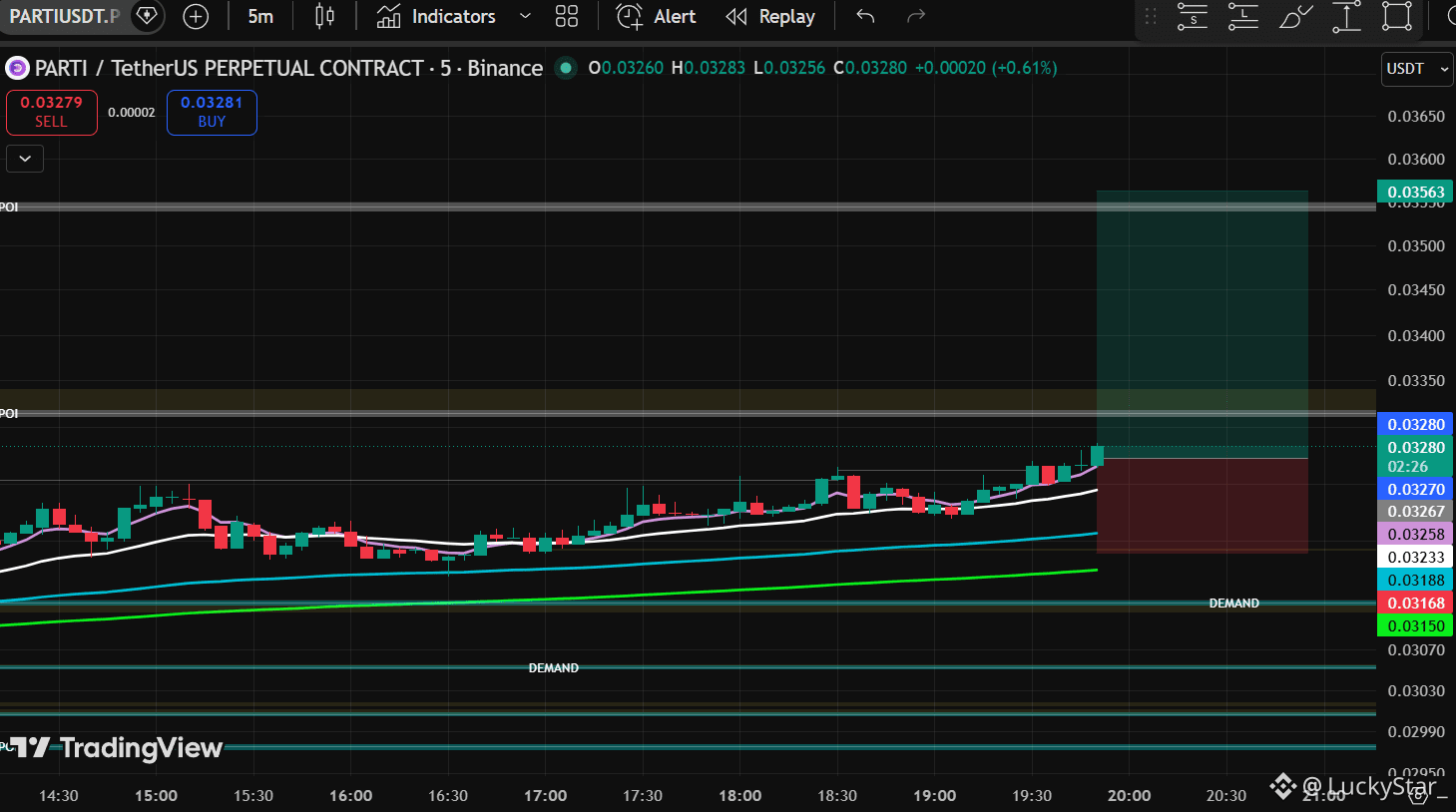Viewport: 1456px width, 812px height.
Task: Click the blue 0.03270 price label
Action: (x=1415, y=489)
